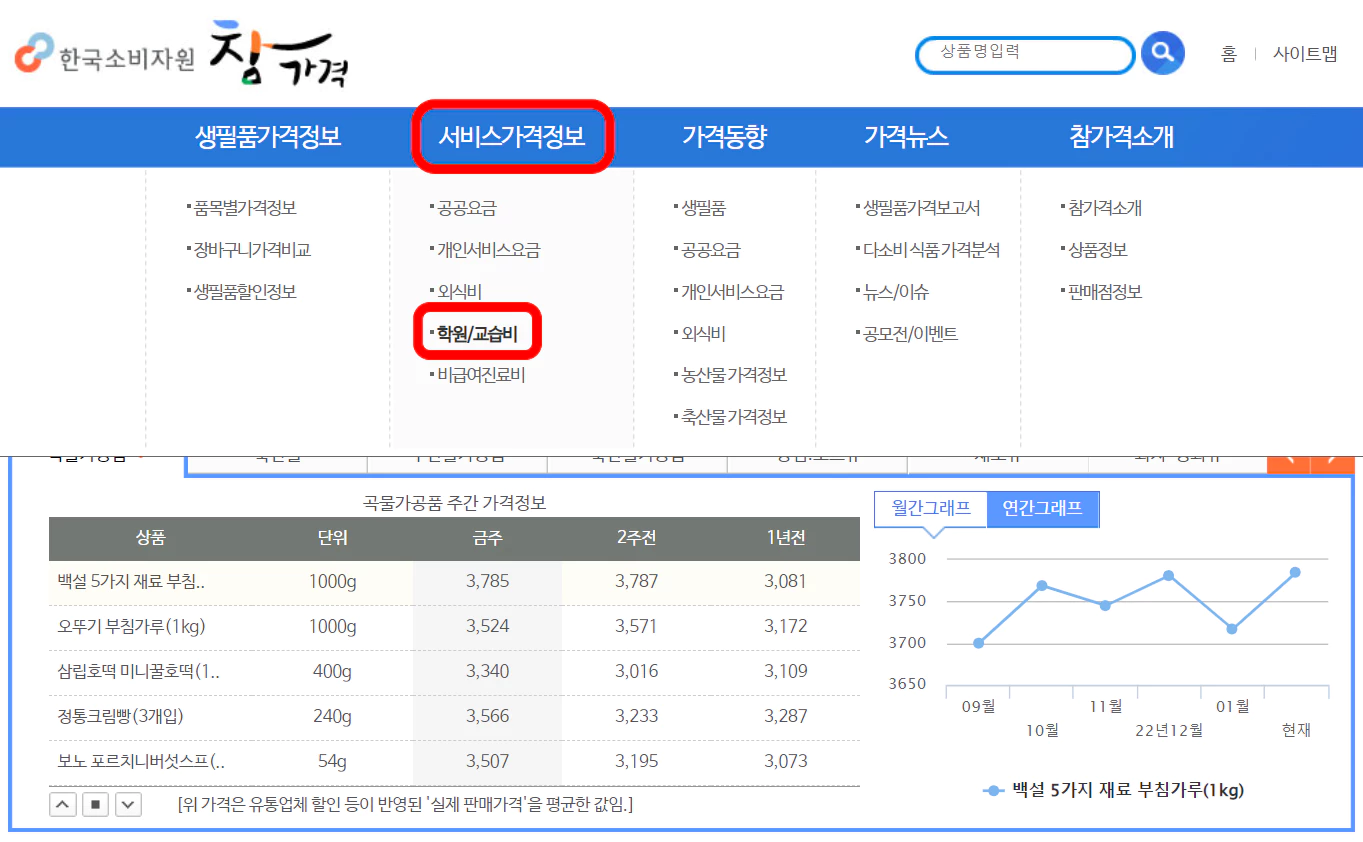Image resolution: width=1363 pixels, height=842 pixels.
Task: Open the 사이트맵 page
Action: [1306, 54]
